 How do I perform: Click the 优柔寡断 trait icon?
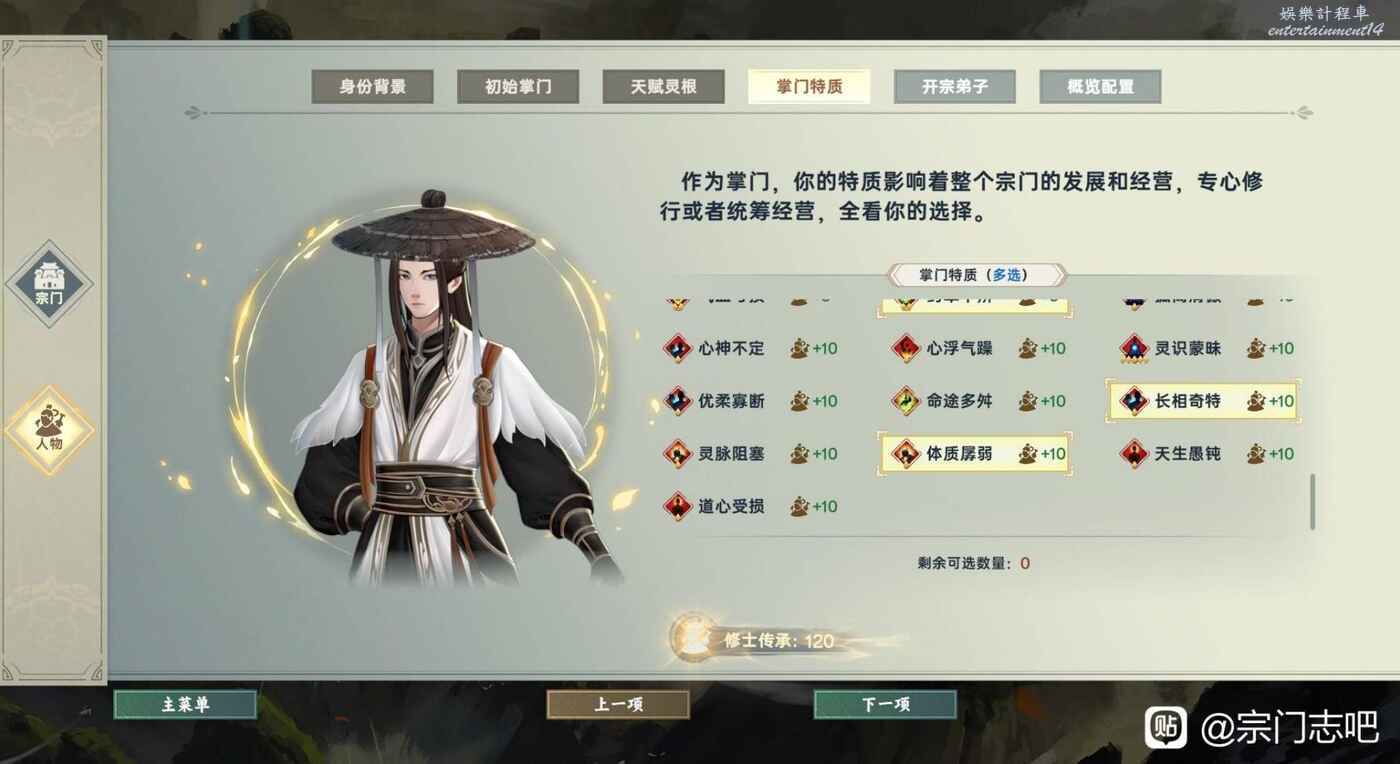[x=677, y=401]
